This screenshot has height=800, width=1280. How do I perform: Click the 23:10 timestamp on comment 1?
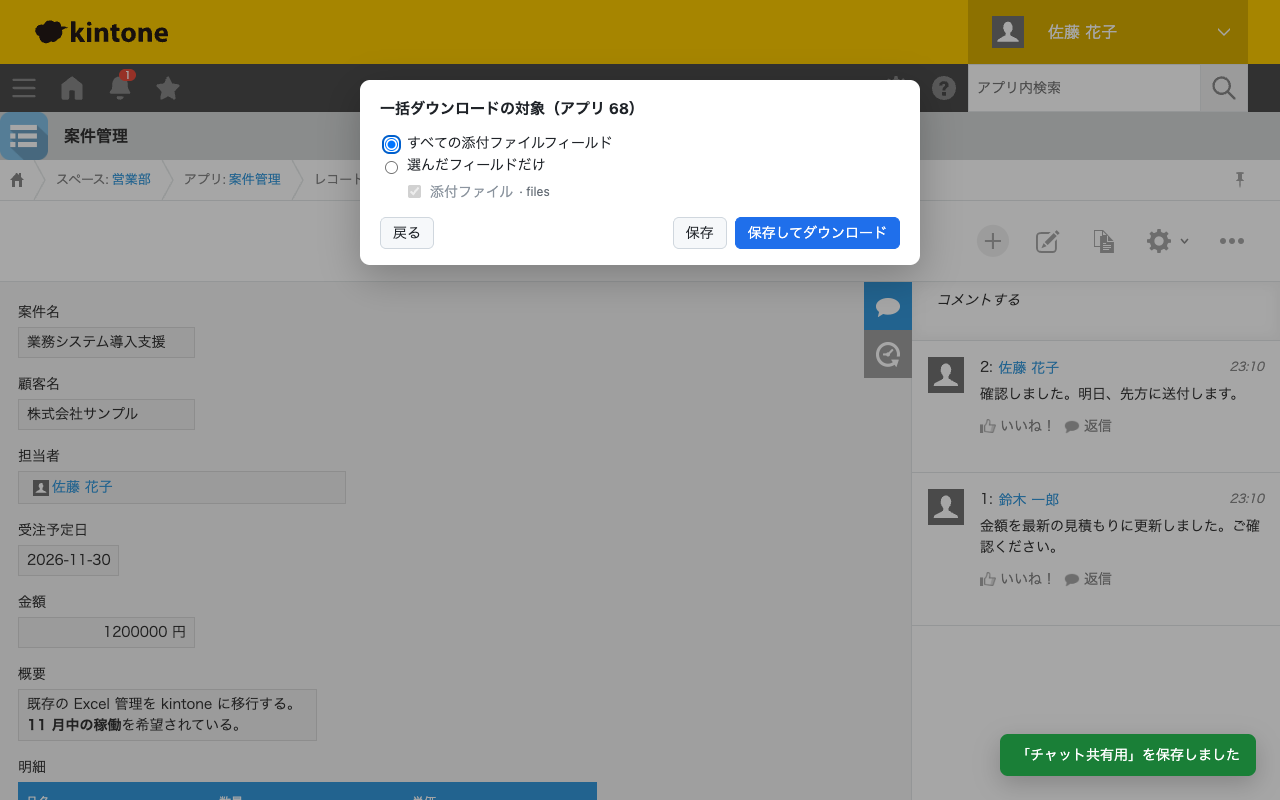1247,499
